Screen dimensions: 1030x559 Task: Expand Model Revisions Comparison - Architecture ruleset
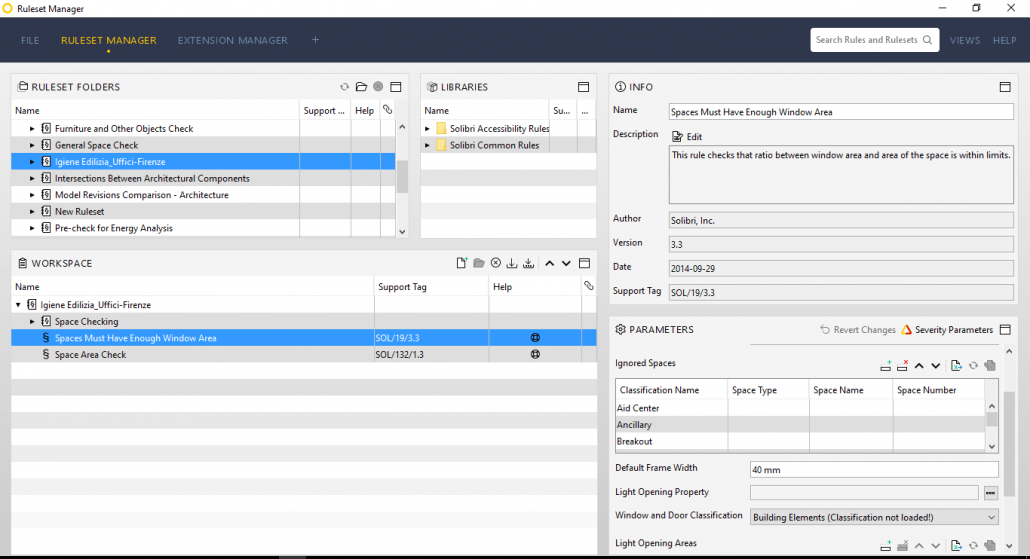click(32, 195)
